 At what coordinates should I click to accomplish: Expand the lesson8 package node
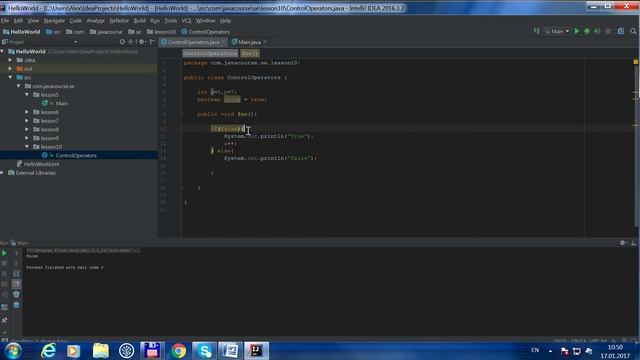point(27,129)
